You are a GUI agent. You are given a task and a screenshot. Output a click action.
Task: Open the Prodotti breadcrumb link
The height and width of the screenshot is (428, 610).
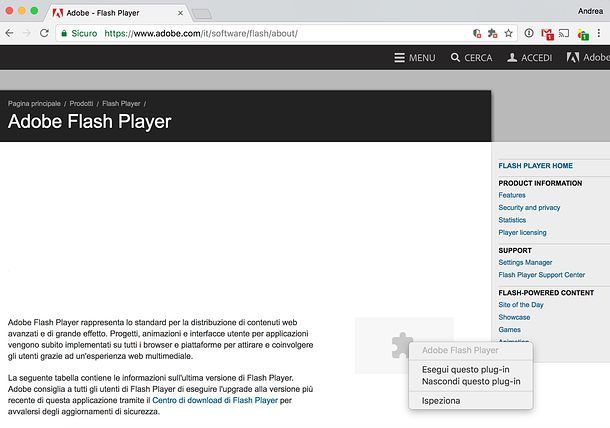pyautogui.click(x=81, y=103)
